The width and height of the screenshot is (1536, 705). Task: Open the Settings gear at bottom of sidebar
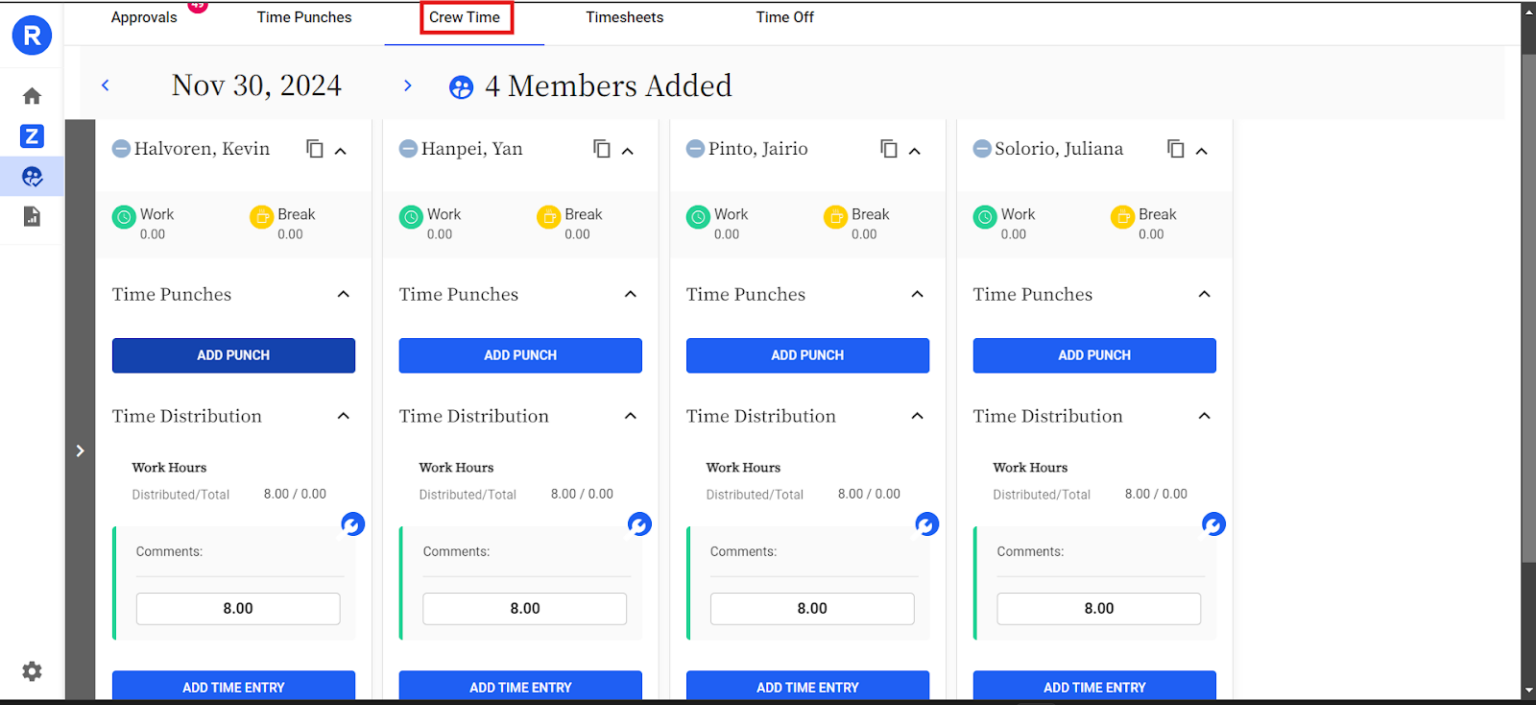pyautogui.click(x=31, y=671)
